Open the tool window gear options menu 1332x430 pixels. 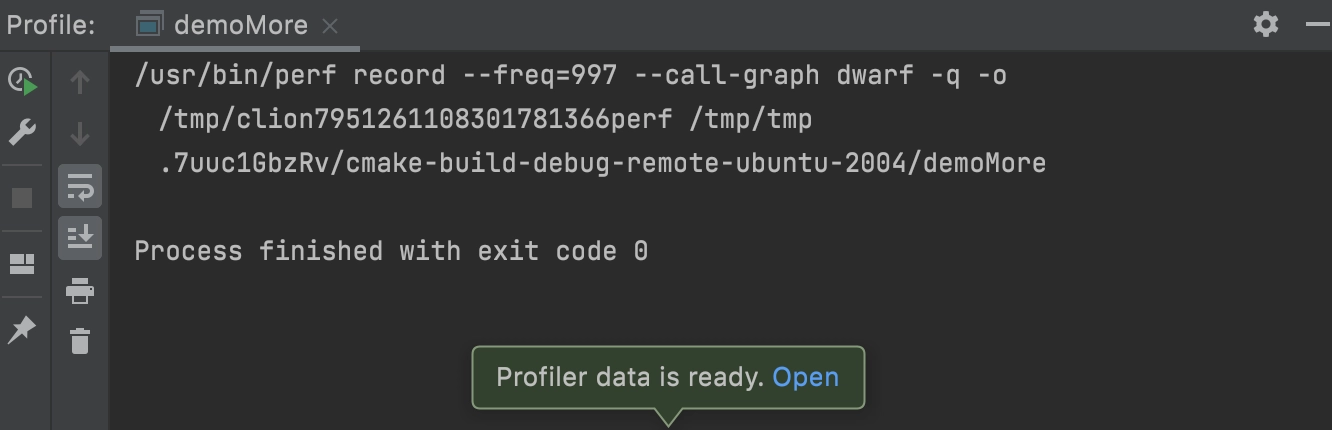click(1266, 24)
